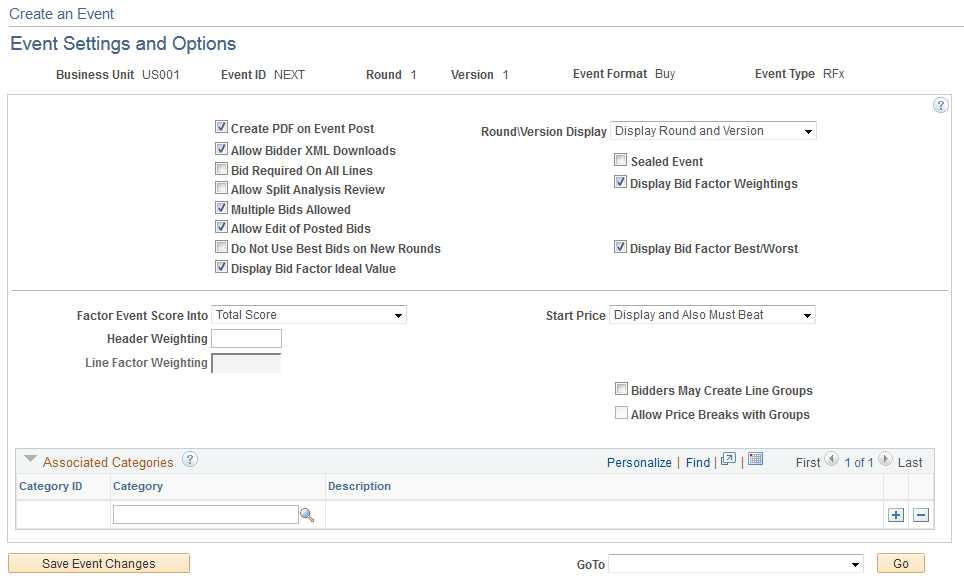Click Personalize link
This screenshot has height=580, width=964.
[639, 463]
